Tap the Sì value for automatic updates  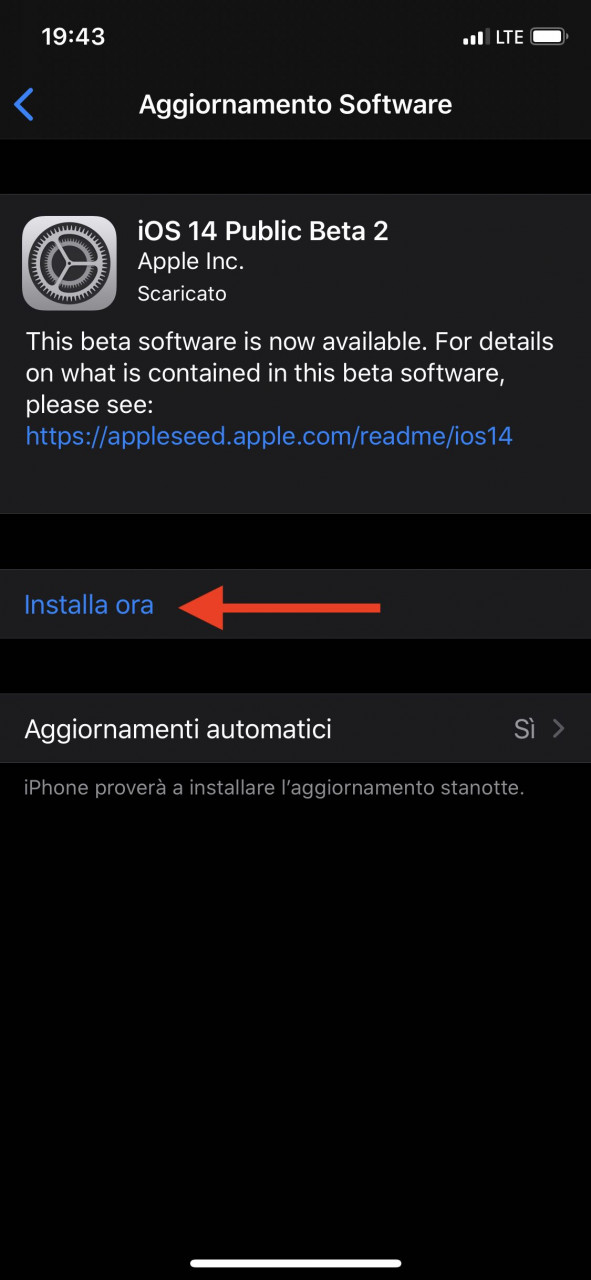(525, 729)
